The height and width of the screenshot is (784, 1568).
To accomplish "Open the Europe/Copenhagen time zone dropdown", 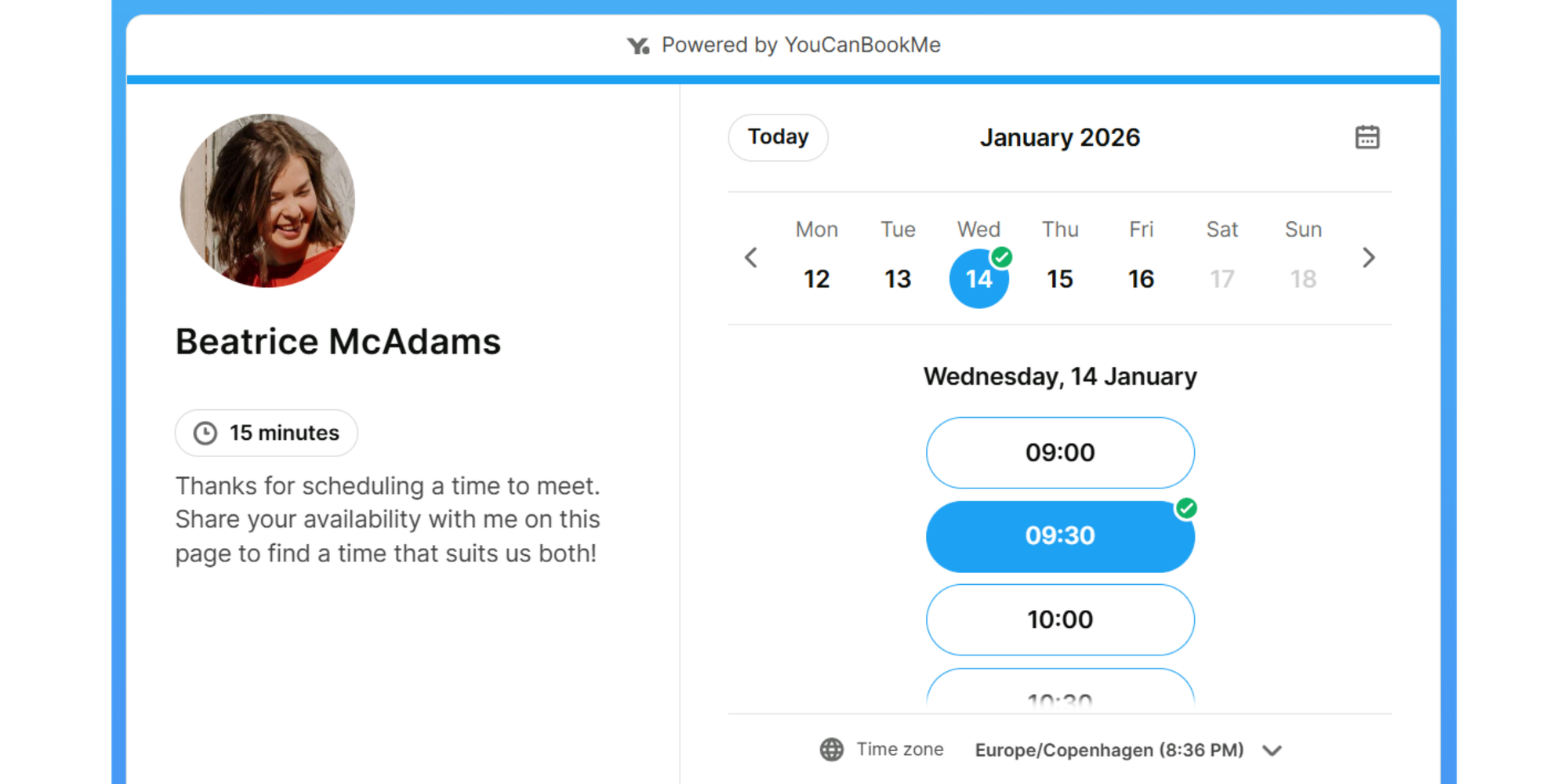I will pos(1110,750).
